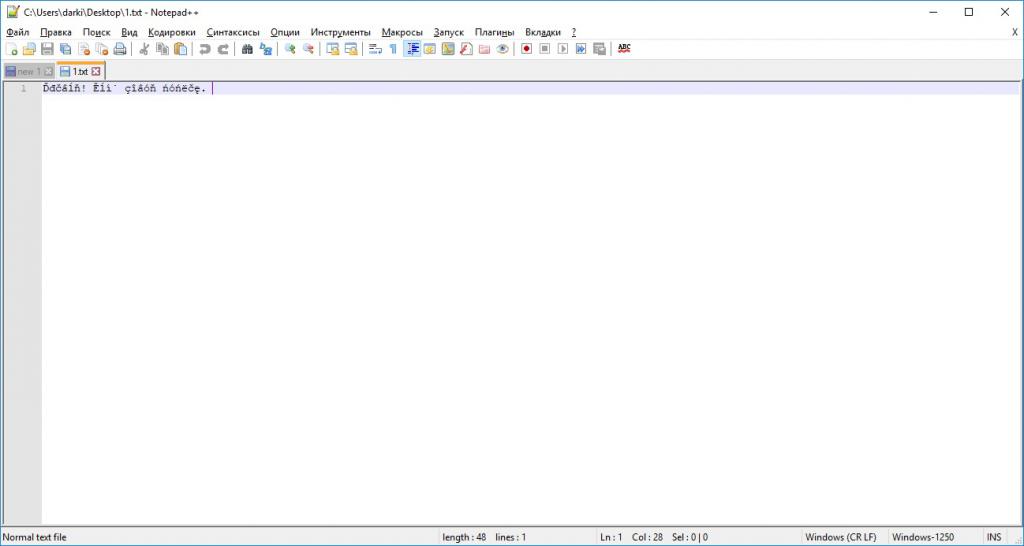The image size is (1024, 546).
Task: Open the Опции menu
Action: pos(285,32)
